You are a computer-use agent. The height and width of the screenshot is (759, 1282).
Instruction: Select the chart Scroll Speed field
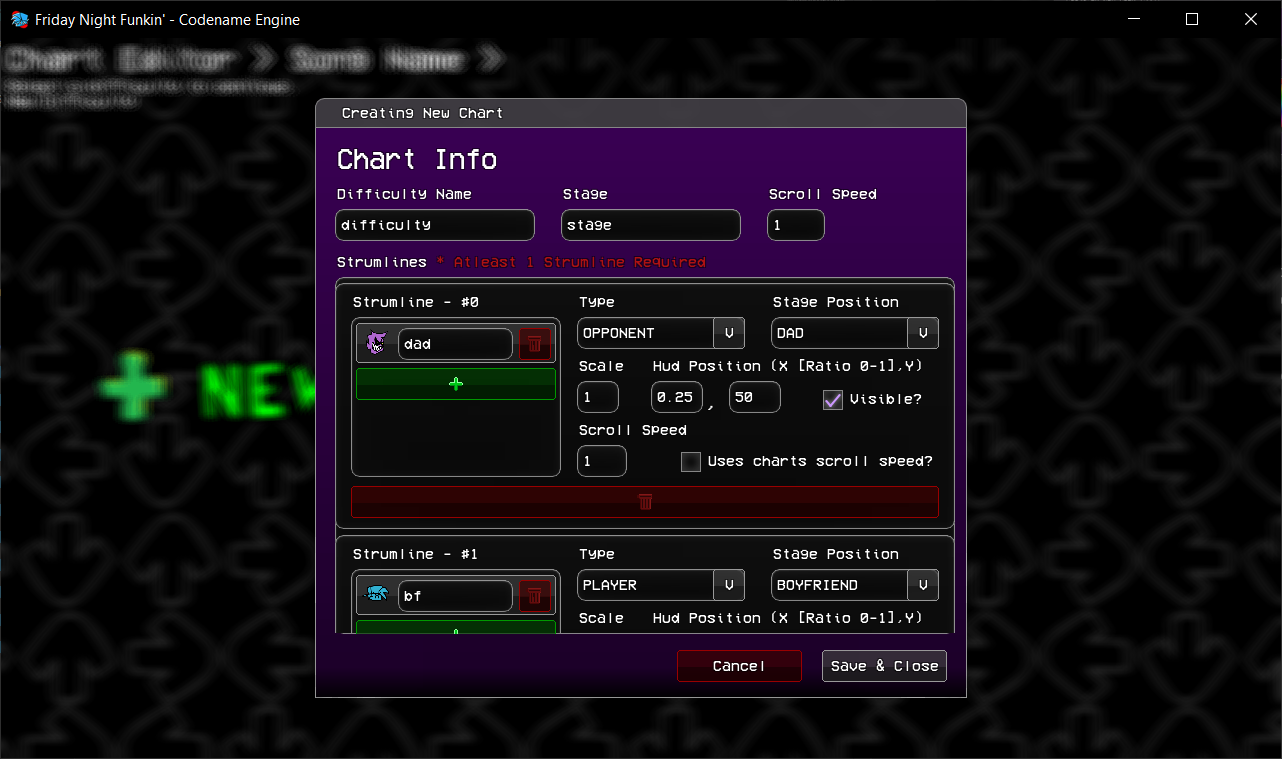[x=795, y=224]
